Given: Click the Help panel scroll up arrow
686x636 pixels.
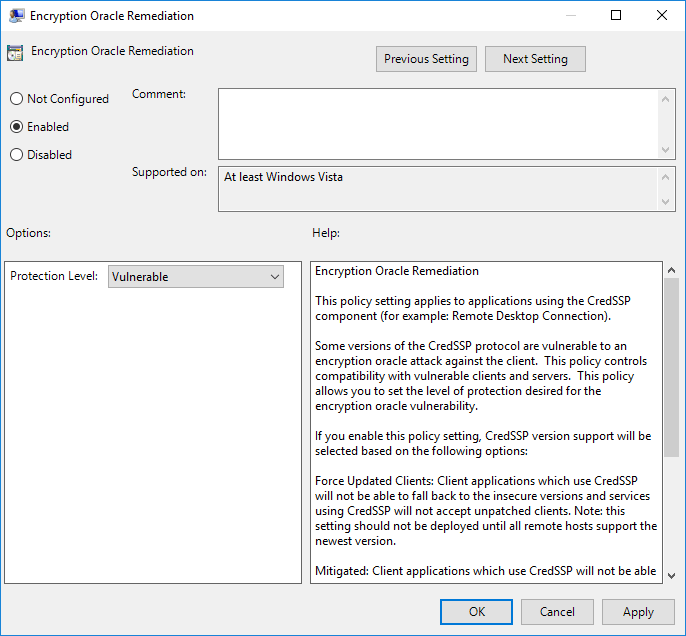Looking at the screenshot, I should click(671, 271).
